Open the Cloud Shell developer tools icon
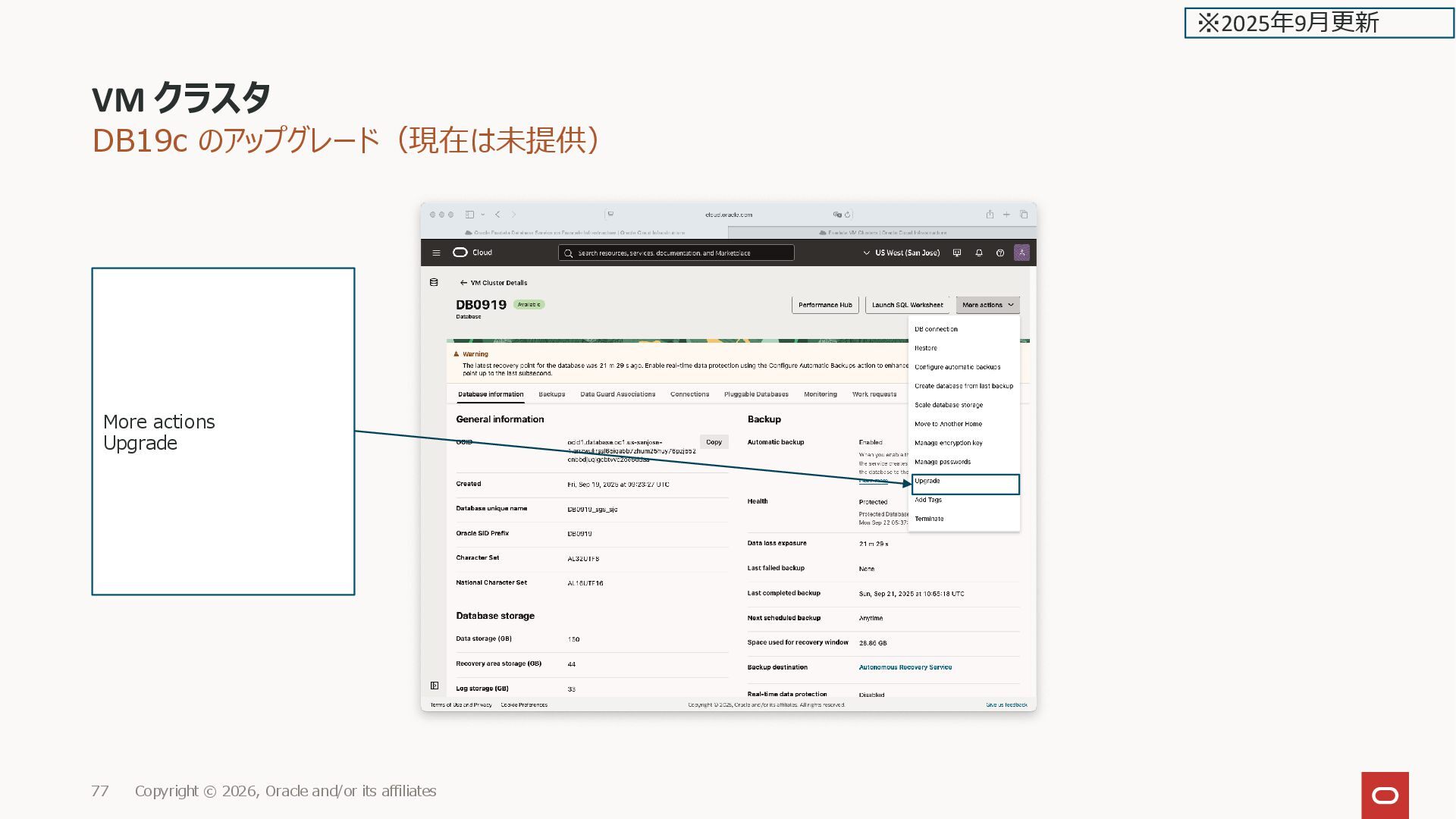Viewport: 1456px width, 819px height. point(957,253)
